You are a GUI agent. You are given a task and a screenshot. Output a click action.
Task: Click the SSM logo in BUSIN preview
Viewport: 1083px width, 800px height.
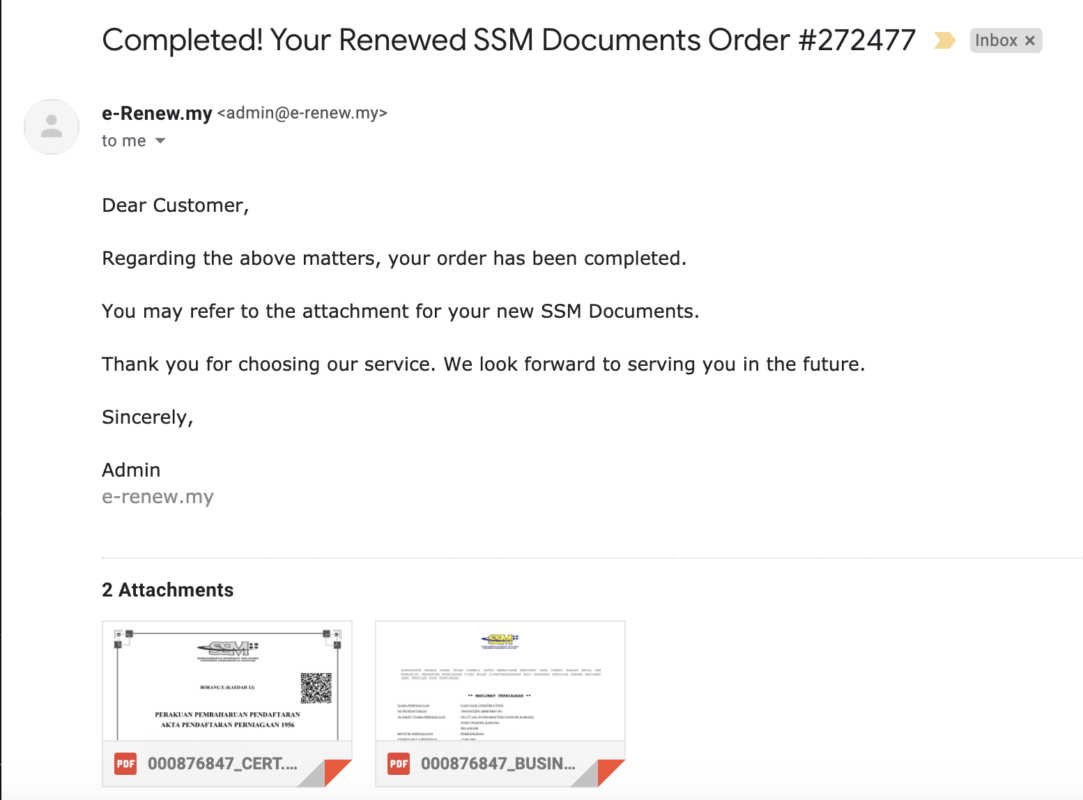point(499,641)
